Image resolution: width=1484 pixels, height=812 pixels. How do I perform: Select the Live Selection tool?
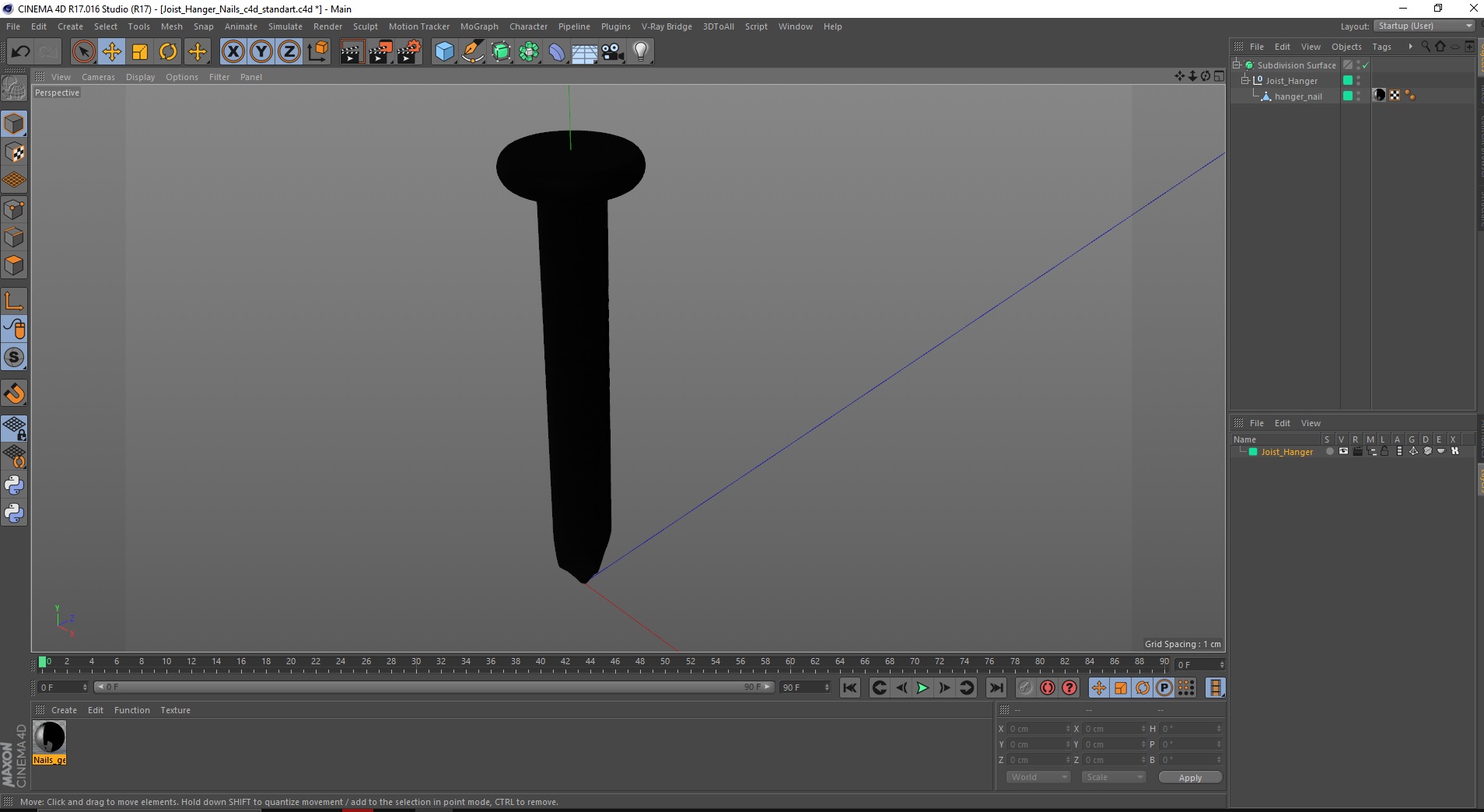click(x=83, y=52)
